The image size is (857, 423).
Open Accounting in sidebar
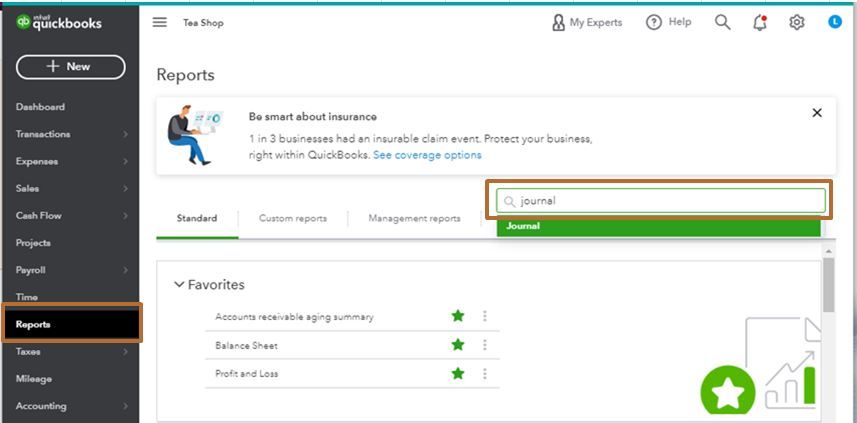point(41,406)
